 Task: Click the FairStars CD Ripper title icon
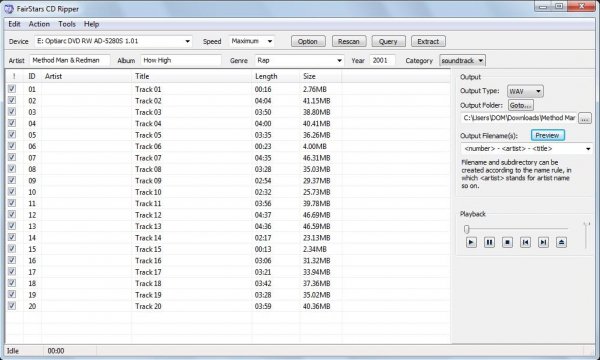8,8
